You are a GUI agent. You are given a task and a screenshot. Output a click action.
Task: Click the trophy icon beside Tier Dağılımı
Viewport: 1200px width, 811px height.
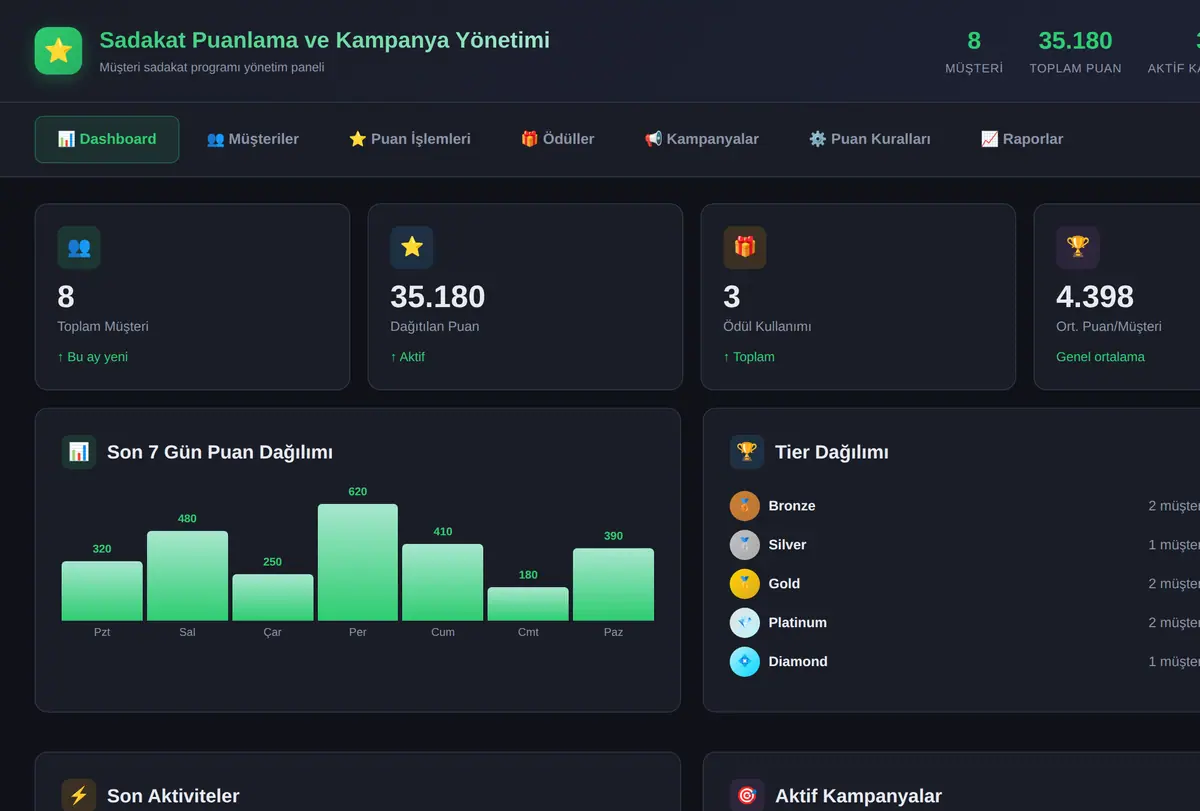pos(747,452)
